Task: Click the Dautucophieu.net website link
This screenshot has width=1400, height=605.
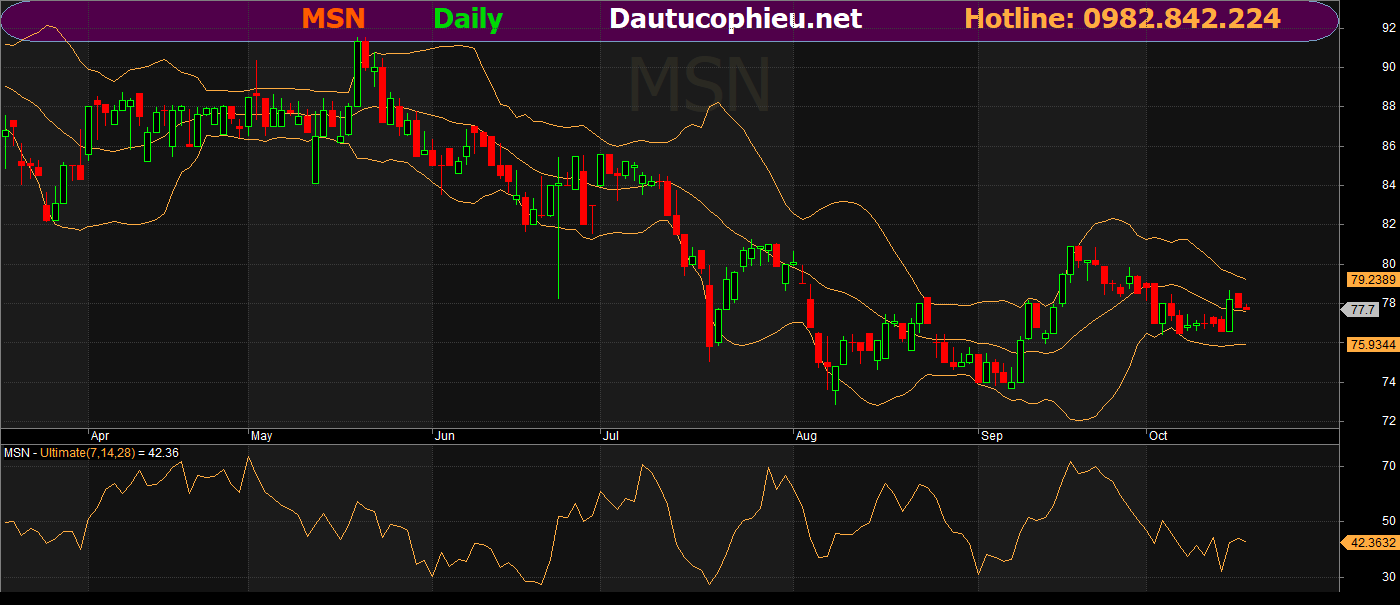Action: coord(735,19)
